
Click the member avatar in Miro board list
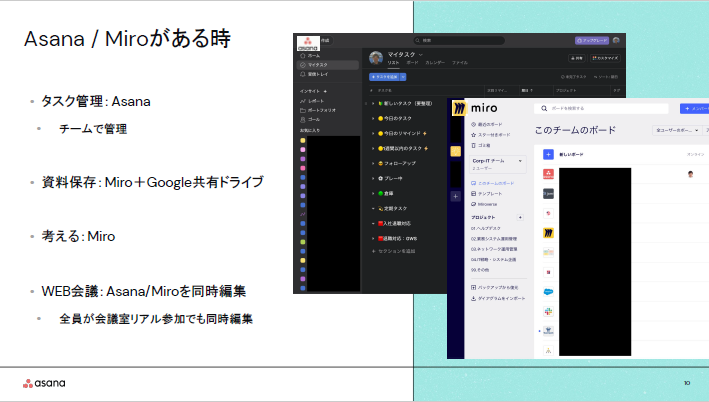click(x=690, y=174)
